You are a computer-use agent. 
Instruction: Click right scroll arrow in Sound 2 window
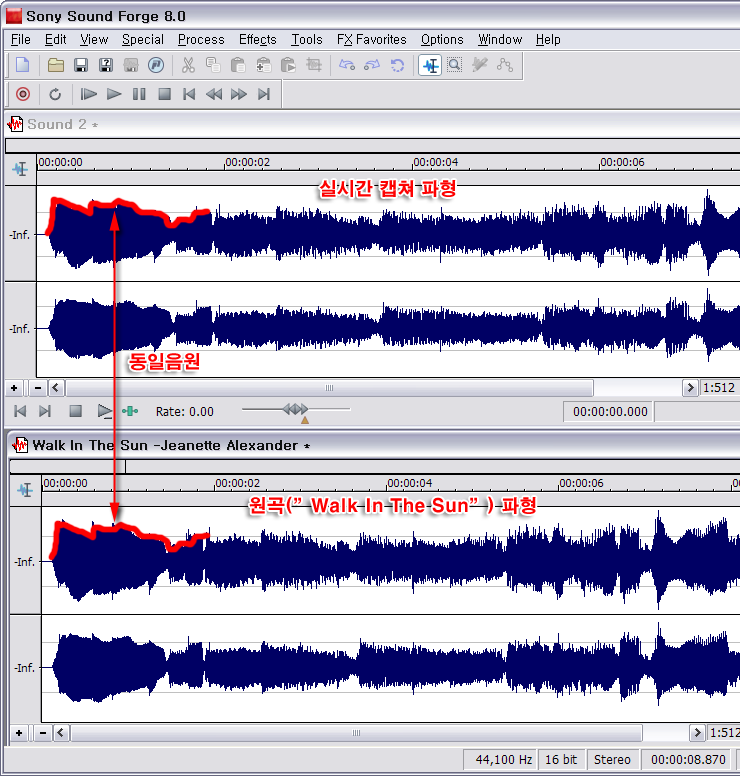690,388
